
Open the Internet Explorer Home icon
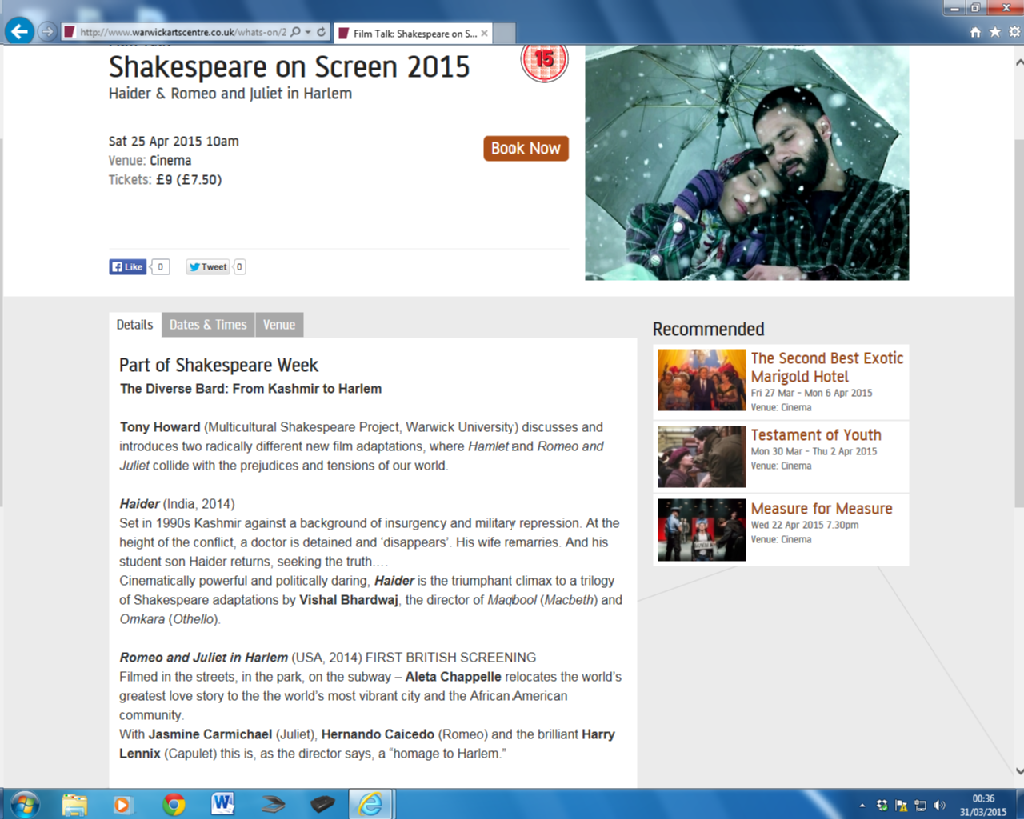976,32
